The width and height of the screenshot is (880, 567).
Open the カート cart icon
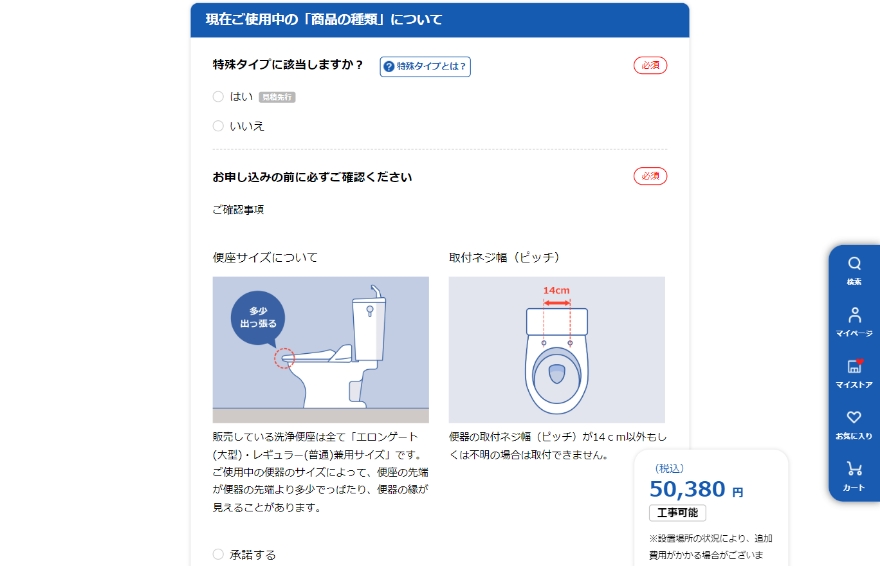(x=854, y=468)
